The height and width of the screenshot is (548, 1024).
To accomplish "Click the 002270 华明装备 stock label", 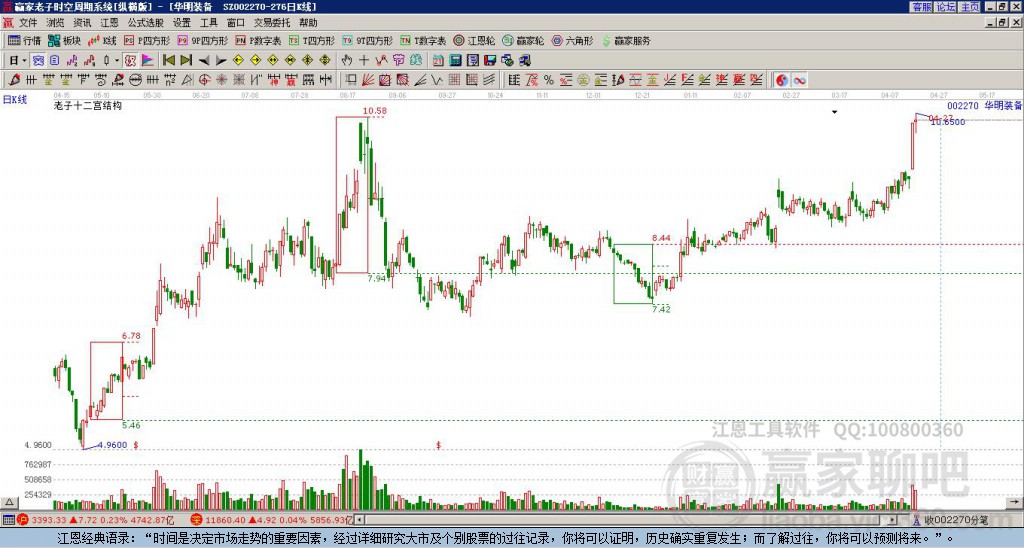I will pos(984,105).
